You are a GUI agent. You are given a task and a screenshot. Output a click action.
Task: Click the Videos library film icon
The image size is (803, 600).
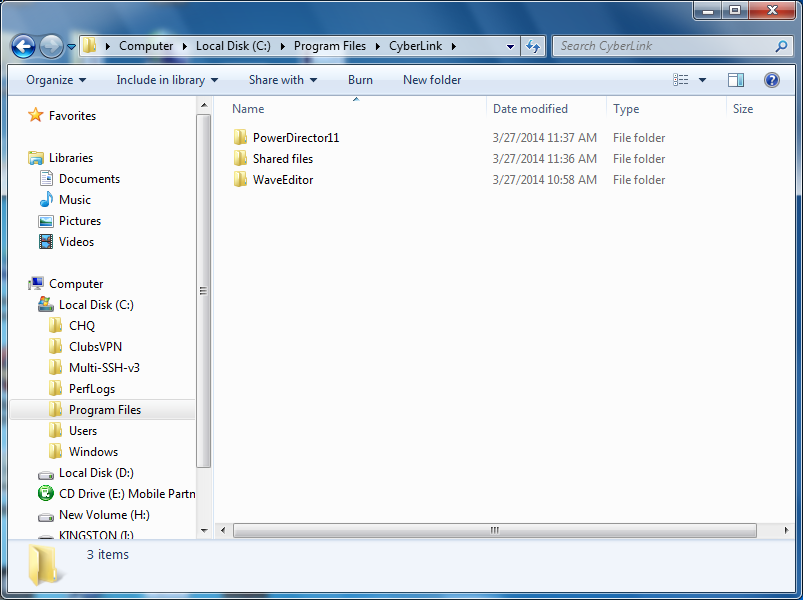pyautogui.click(x=46, y=241)
